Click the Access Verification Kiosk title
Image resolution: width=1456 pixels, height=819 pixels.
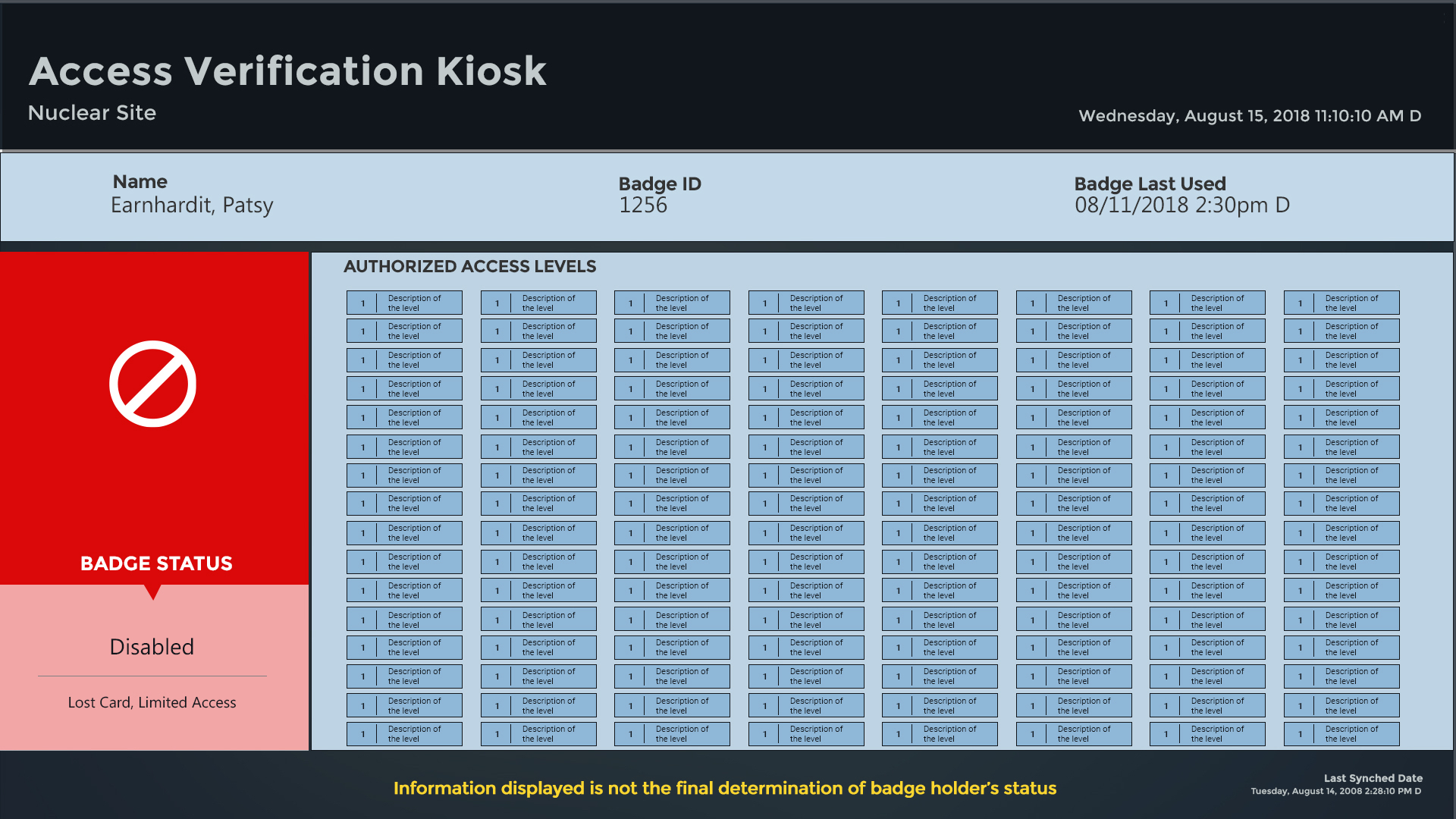coord(287,71)
